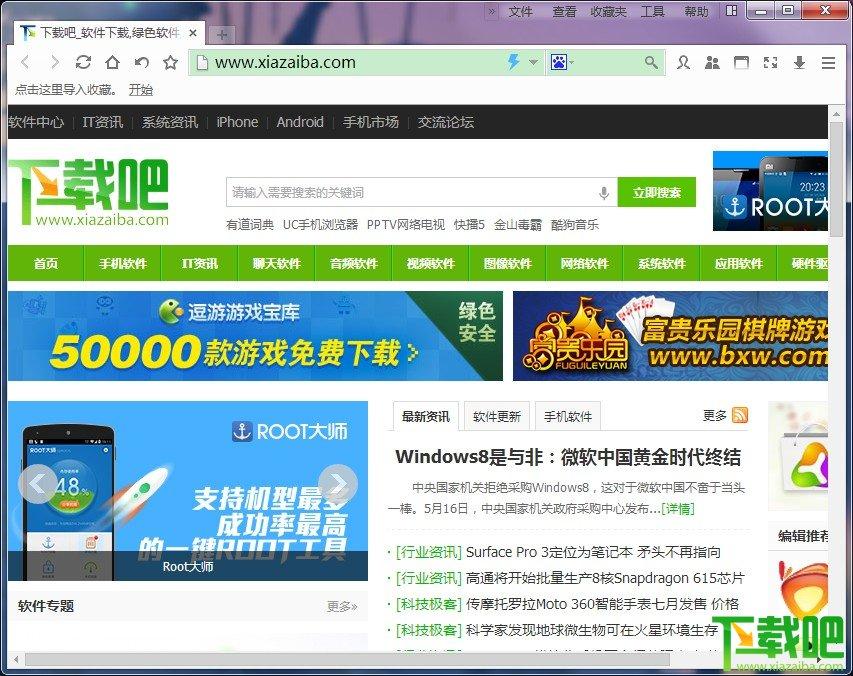This screenshot has width=853, height=676.
Task: Click 更多» next to 软件专题
Action: (342, 606)
